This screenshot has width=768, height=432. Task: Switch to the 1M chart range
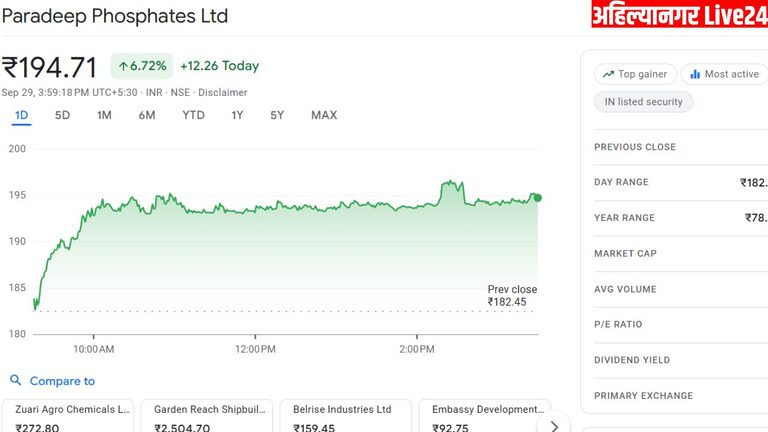point(104,115)
